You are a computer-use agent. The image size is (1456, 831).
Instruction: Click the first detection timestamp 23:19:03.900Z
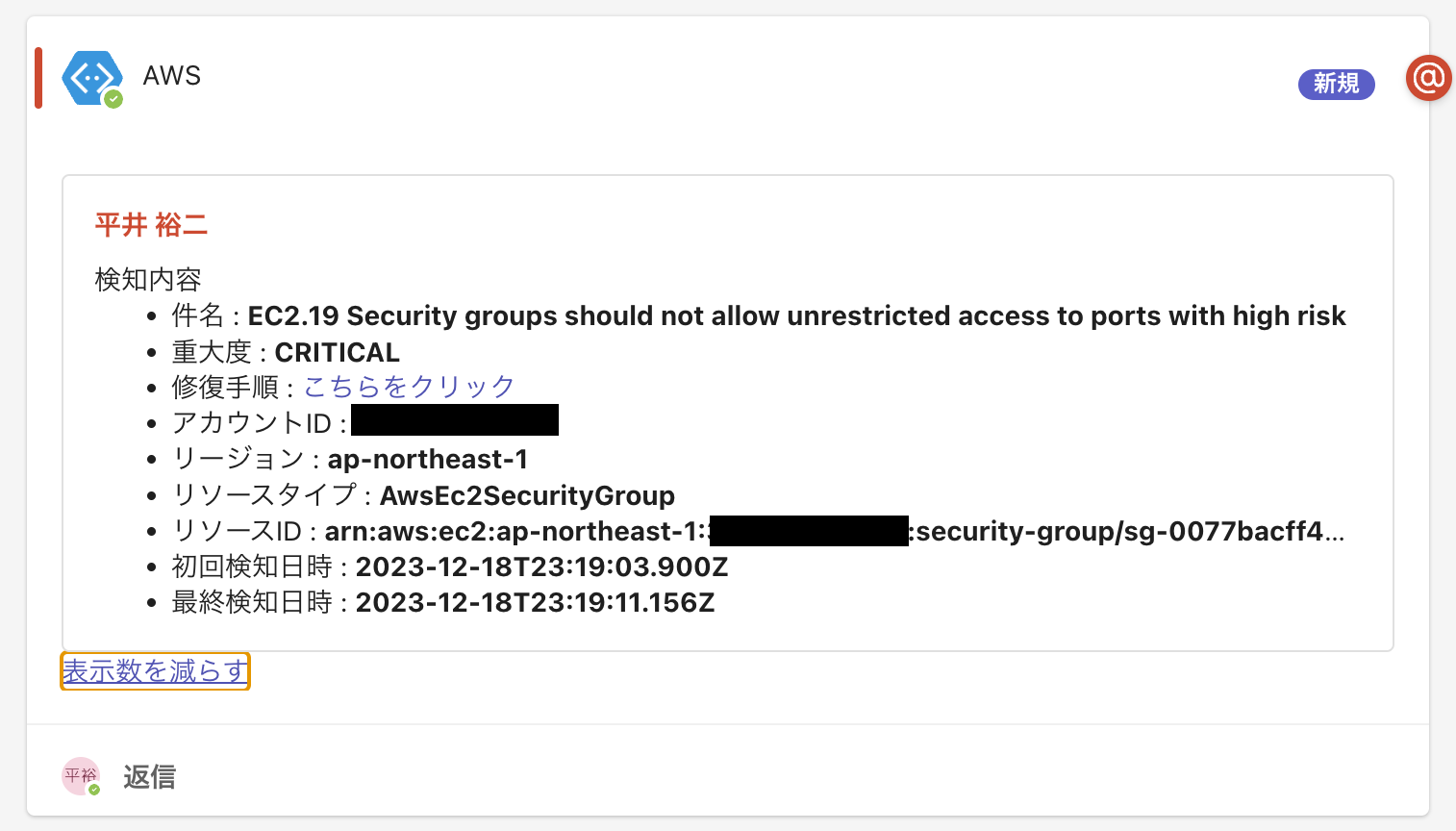[541, 567]
